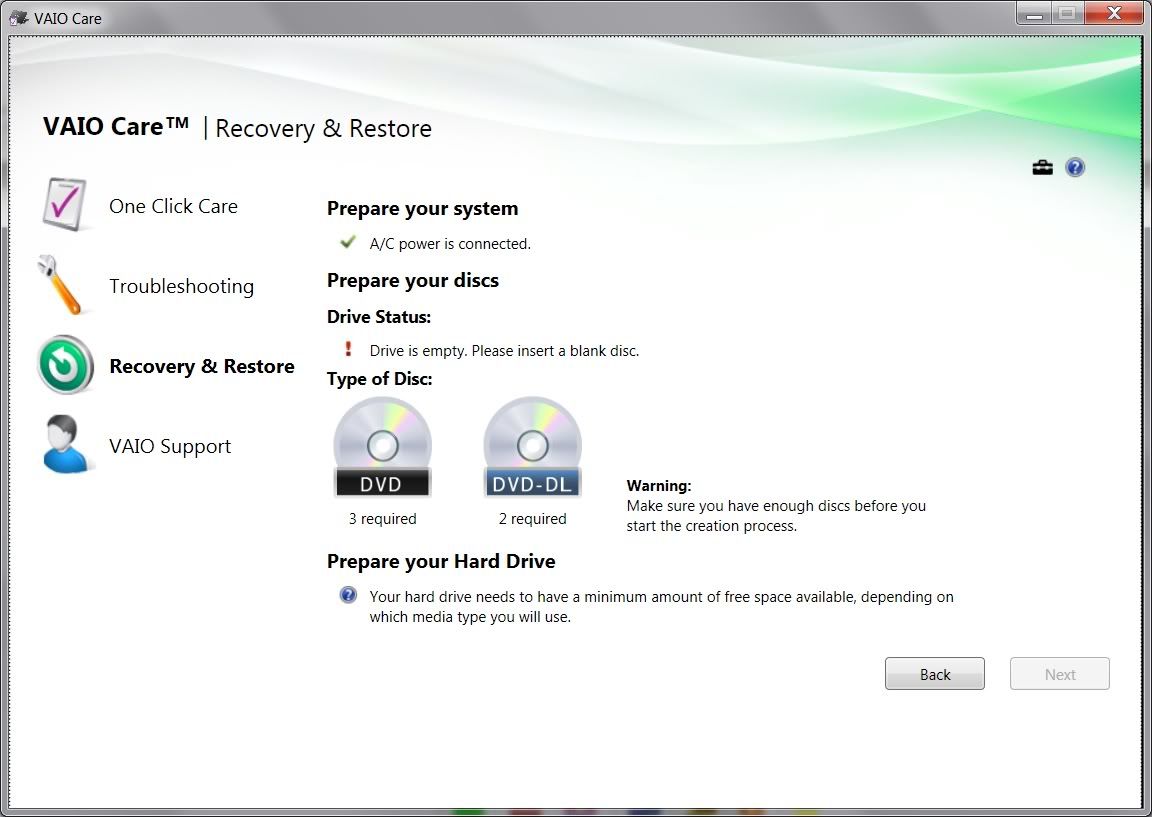Viewport: 1152px width, 817px height.
Task: Click '2 required' under DVD-DL
Action: pyautogui.click(x=533, y=519)
